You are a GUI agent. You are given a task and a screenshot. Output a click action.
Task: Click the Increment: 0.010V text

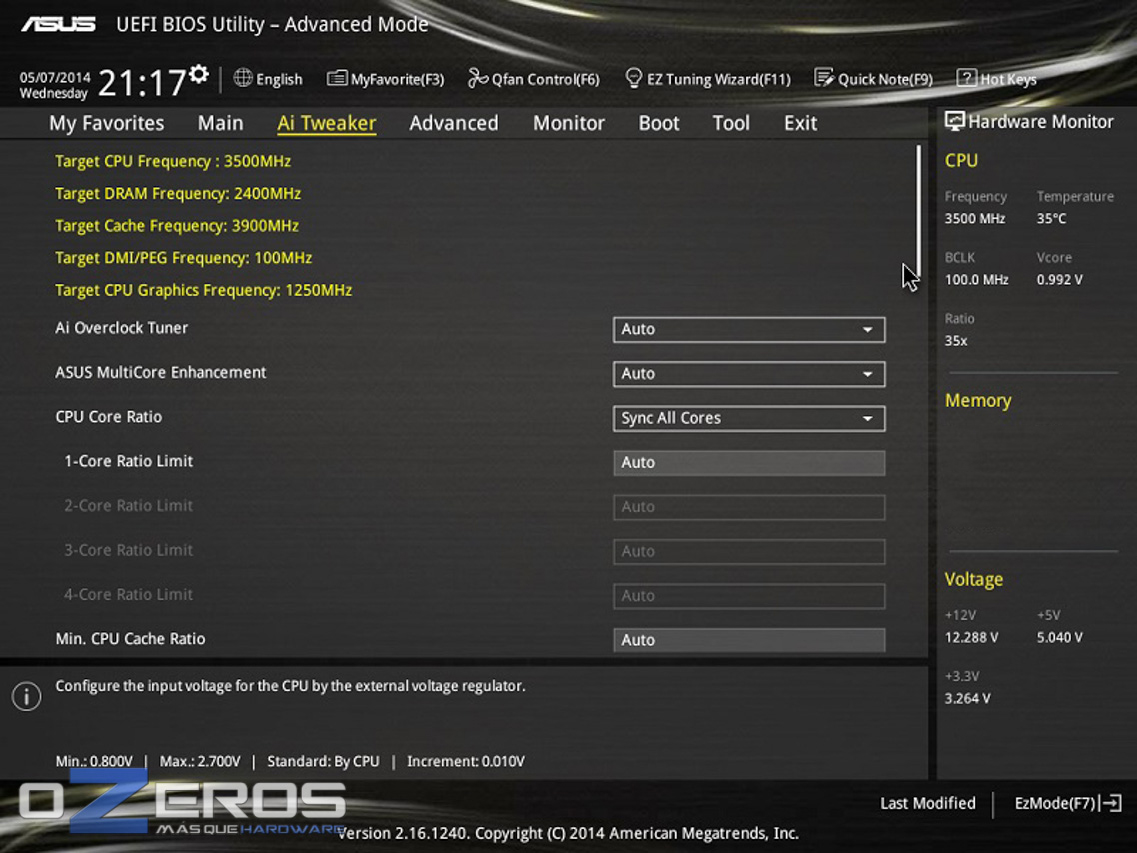pyautogui.click(x=466, y=761)
